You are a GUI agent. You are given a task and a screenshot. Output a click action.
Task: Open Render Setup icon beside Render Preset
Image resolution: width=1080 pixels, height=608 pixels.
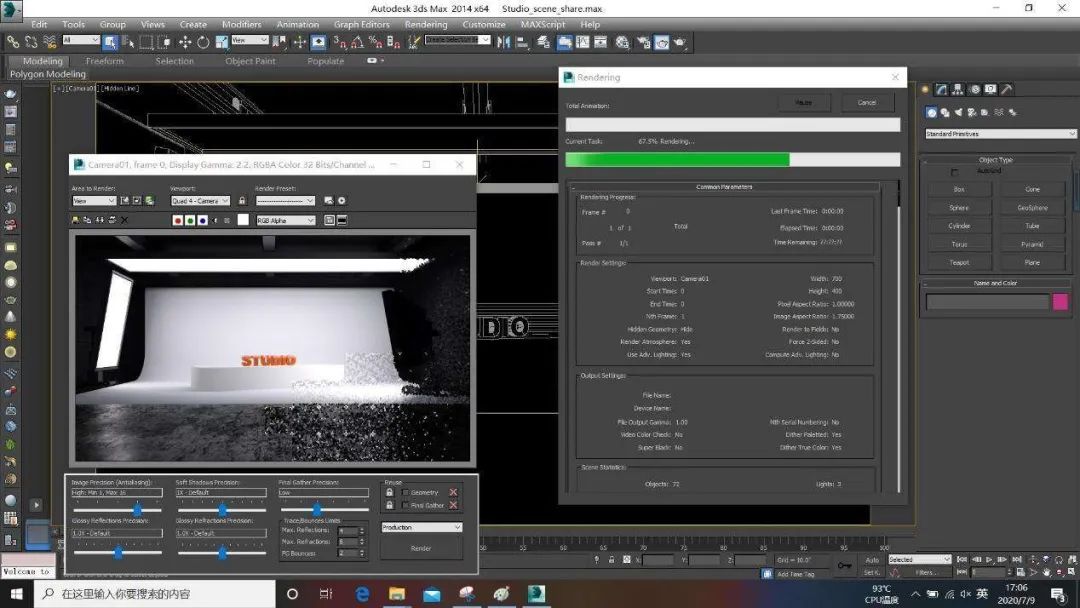click(329, 200)
